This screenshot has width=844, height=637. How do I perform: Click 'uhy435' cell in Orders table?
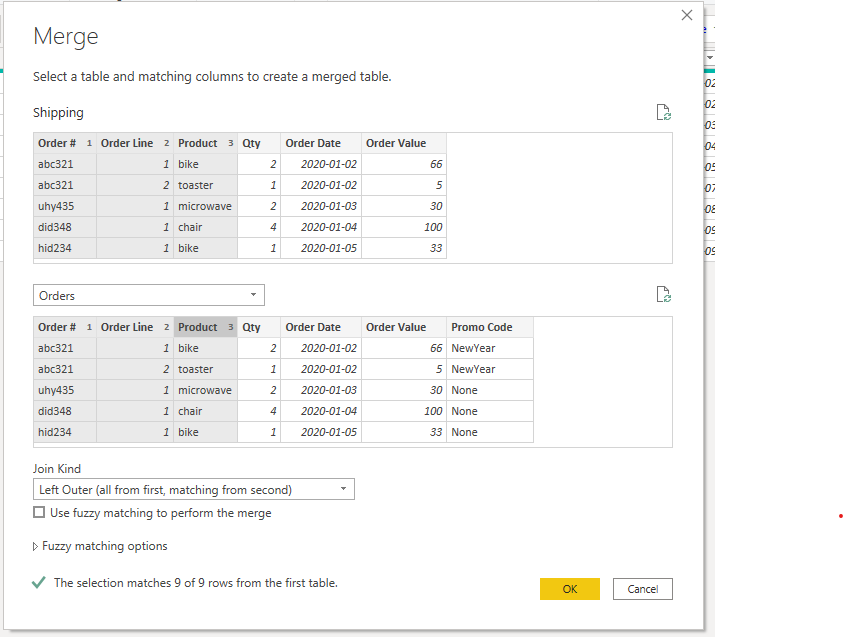tap(65, 390)
